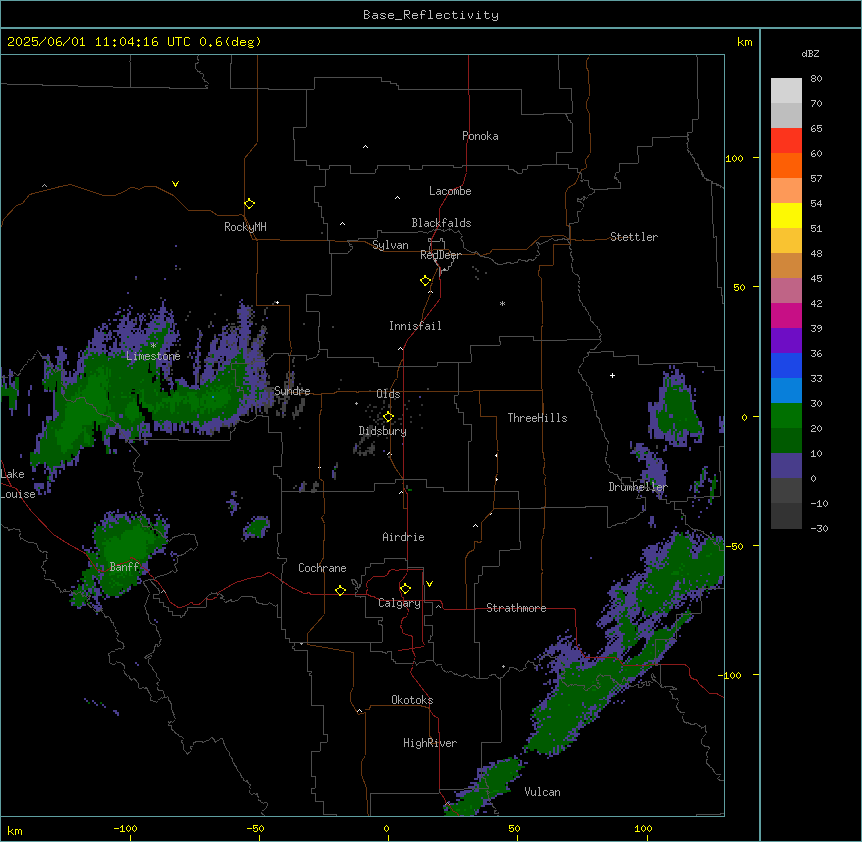Screen dimensions: 862x842
Task: Click the Blackfalds city label
Action: (441, 223)
